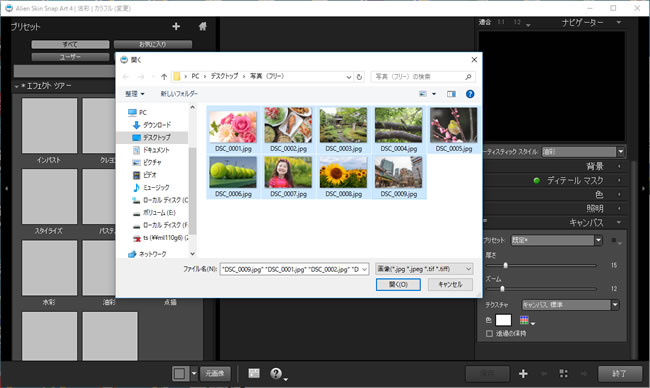Open the file type filter dropdown
The height and width of the screenshot is (388, 650).
[x=424, y=269]
